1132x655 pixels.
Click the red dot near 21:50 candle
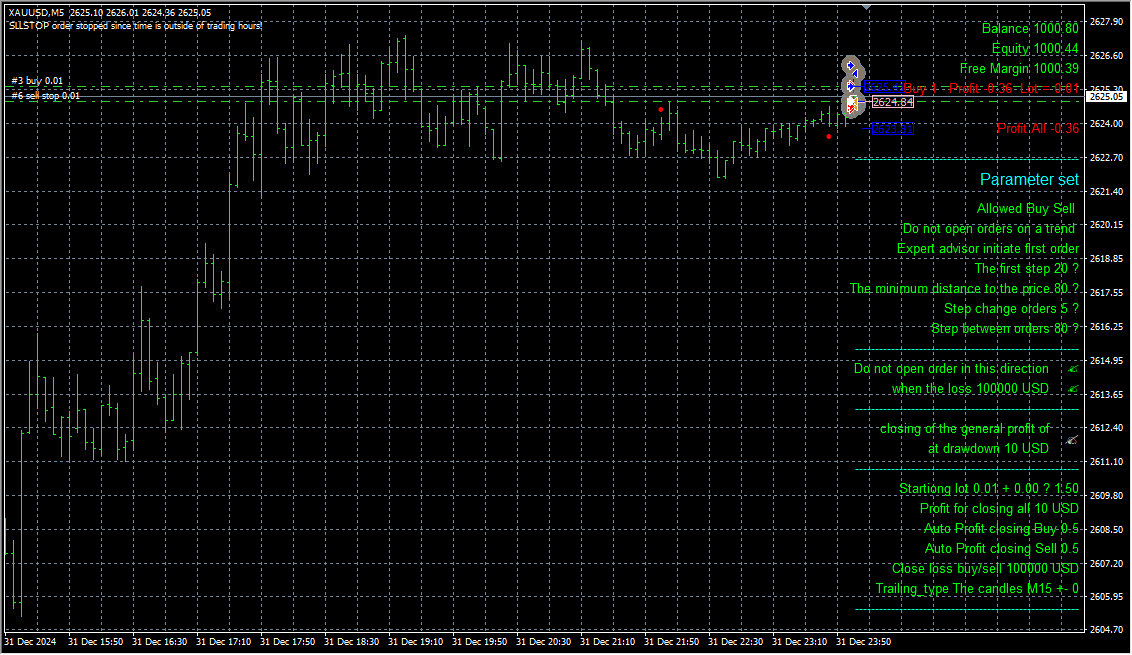tap(661, 109)
